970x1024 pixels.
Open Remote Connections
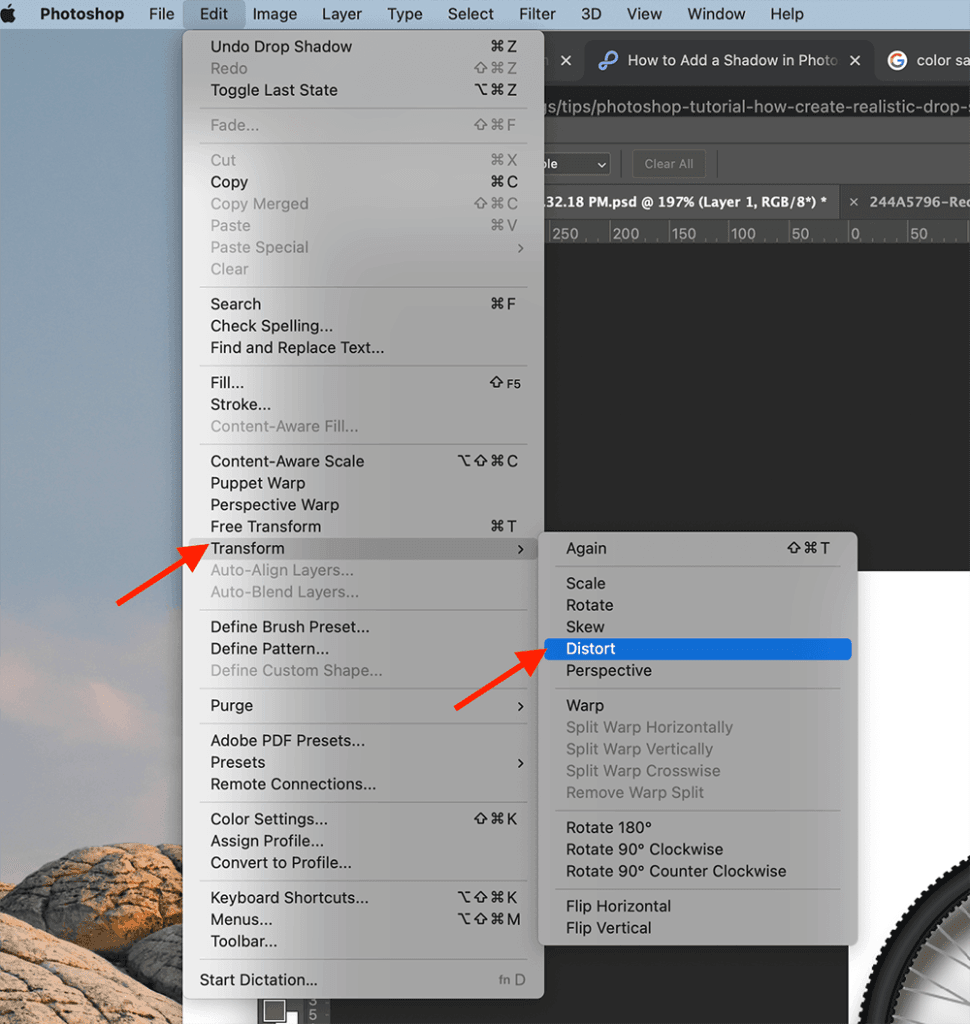(363, 784)
